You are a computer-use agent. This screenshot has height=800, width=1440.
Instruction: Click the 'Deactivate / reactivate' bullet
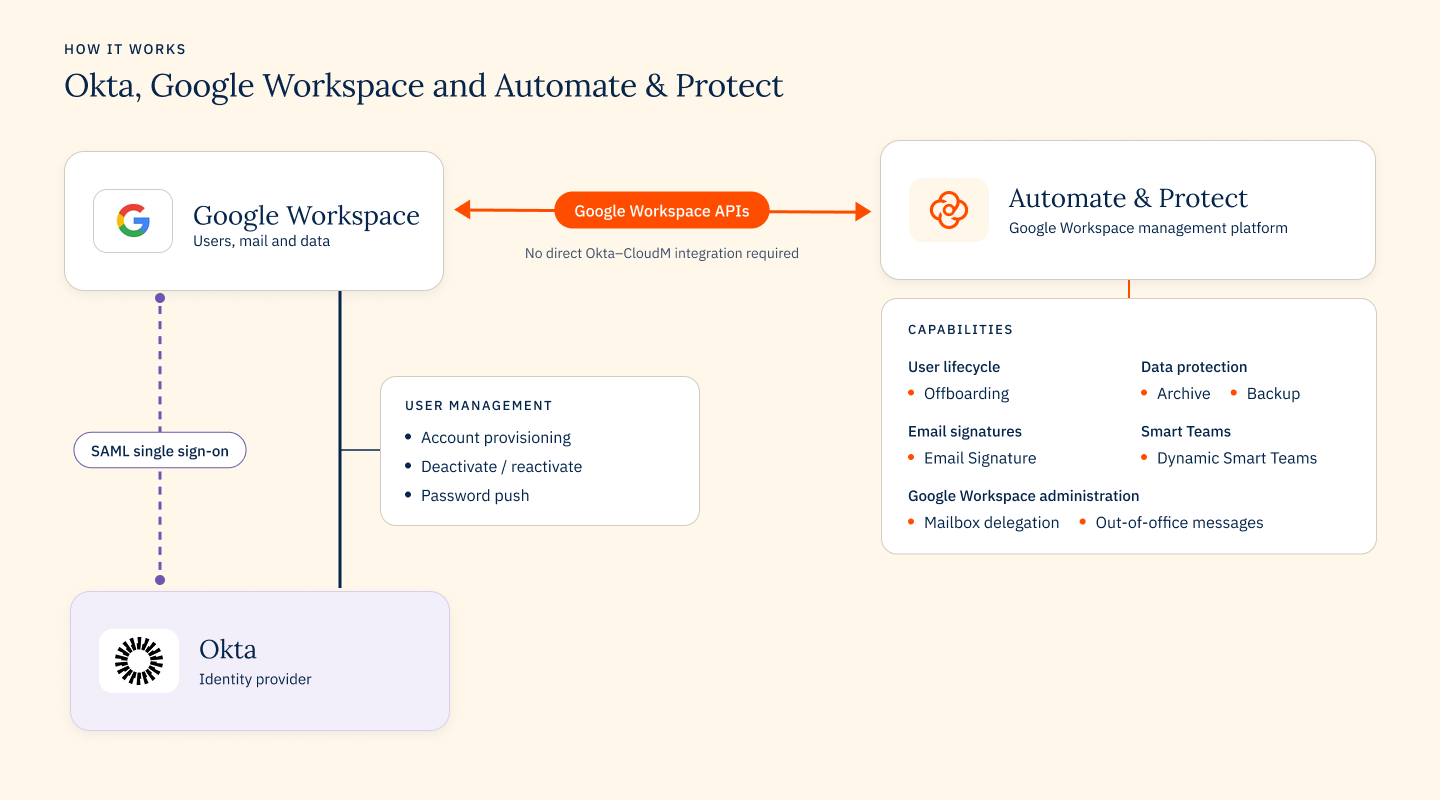[x=501, y=467]
